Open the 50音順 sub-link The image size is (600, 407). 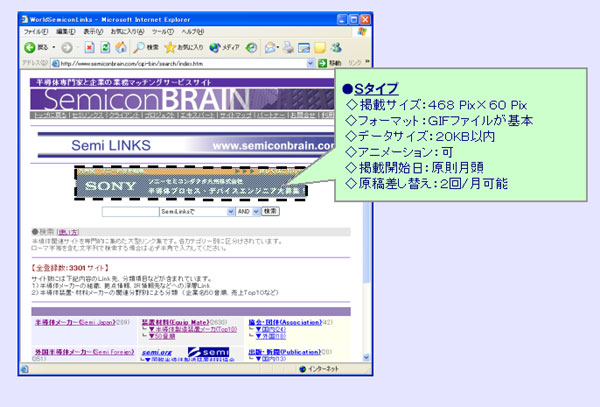pos(162,336)
